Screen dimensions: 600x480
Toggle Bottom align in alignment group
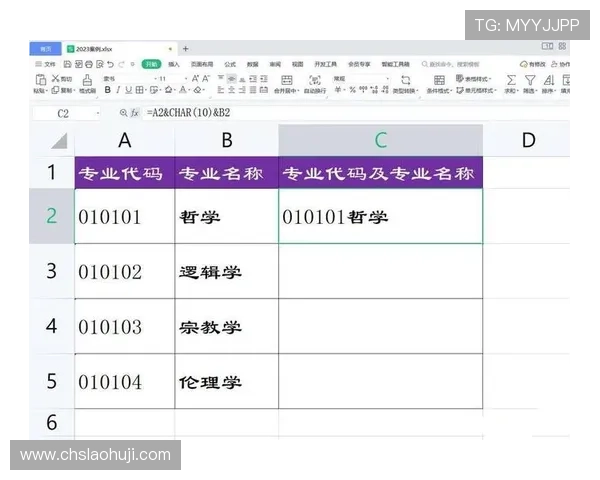(x=242, y=80)
